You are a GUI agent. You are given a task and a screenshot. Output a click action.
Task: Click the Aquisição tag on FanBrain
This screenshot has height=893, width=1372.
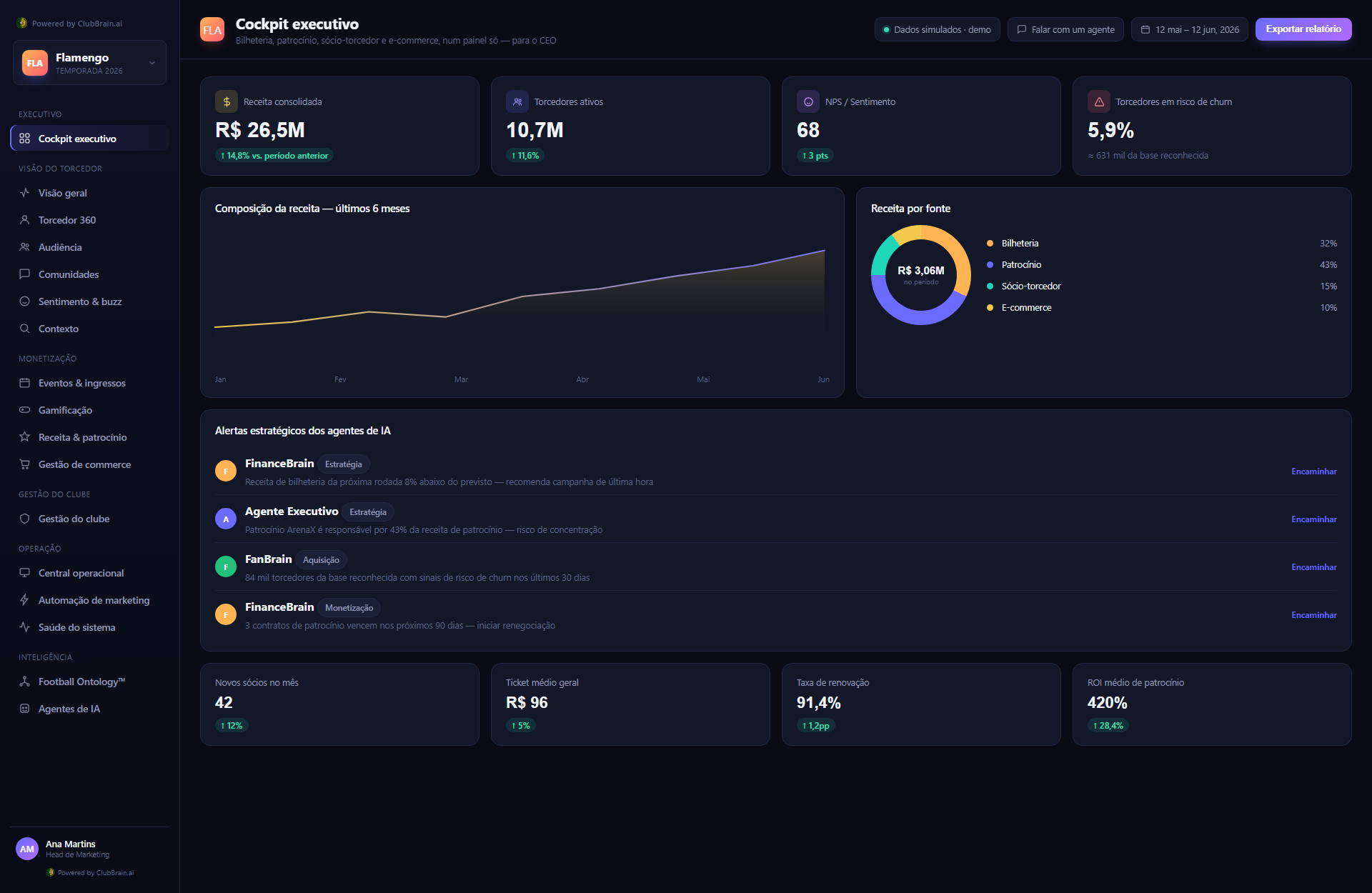click(321, 560)
